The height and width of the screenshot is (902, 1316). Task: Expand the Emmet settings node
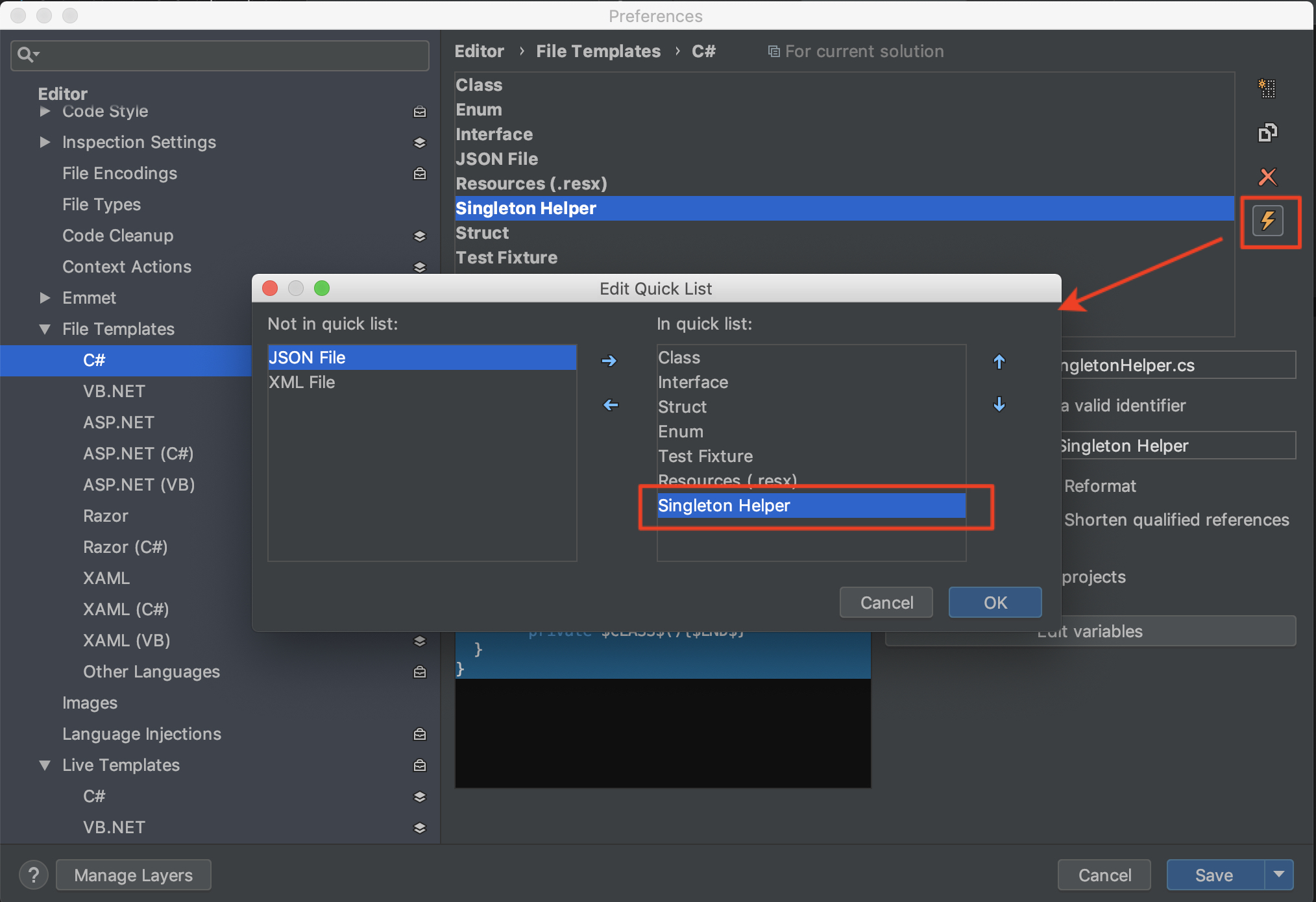pyautogui.click(x=45, y=298)
